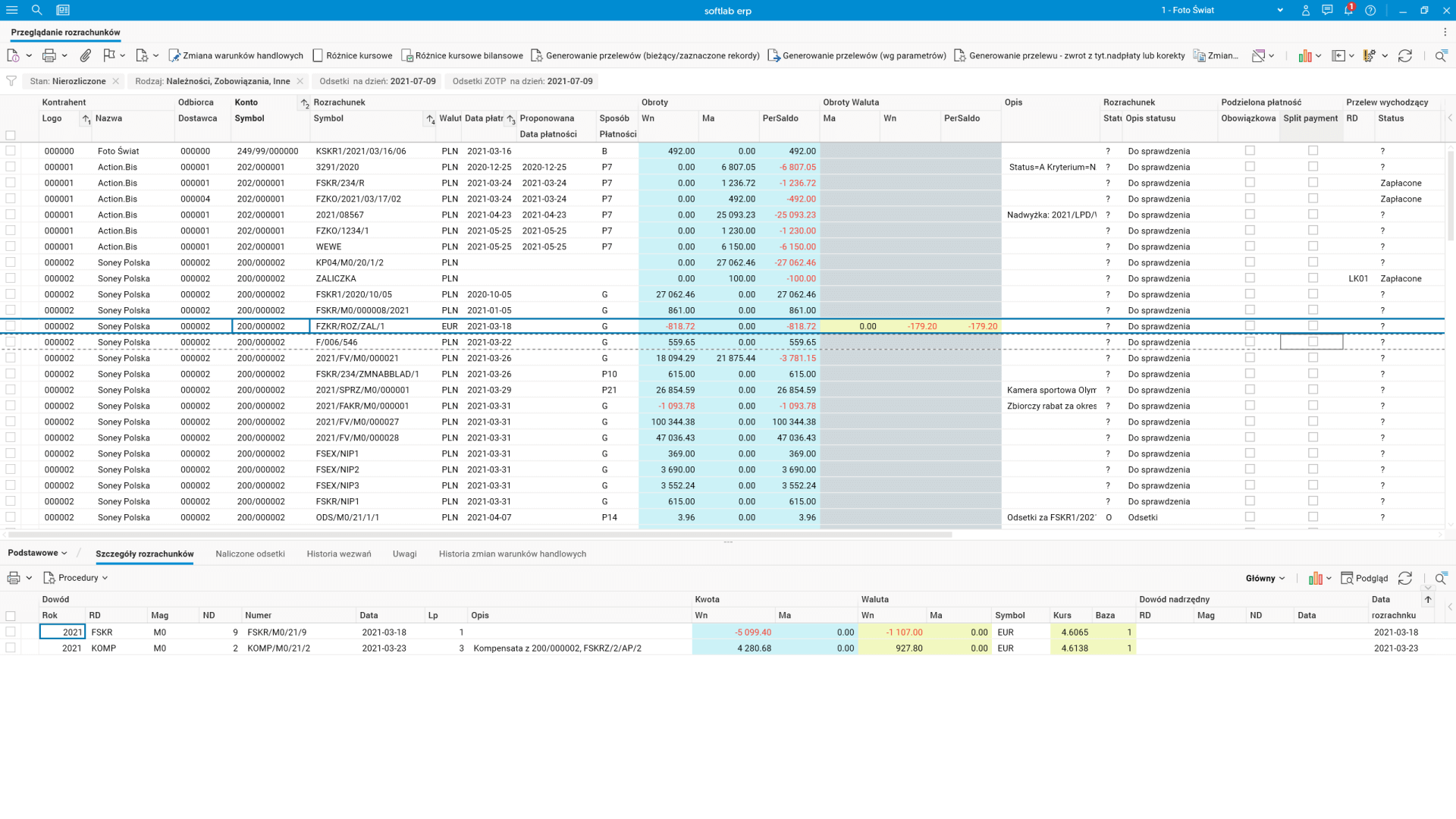
Task: Click the top toolbar printer icon
Action: [x=49, y=55]
